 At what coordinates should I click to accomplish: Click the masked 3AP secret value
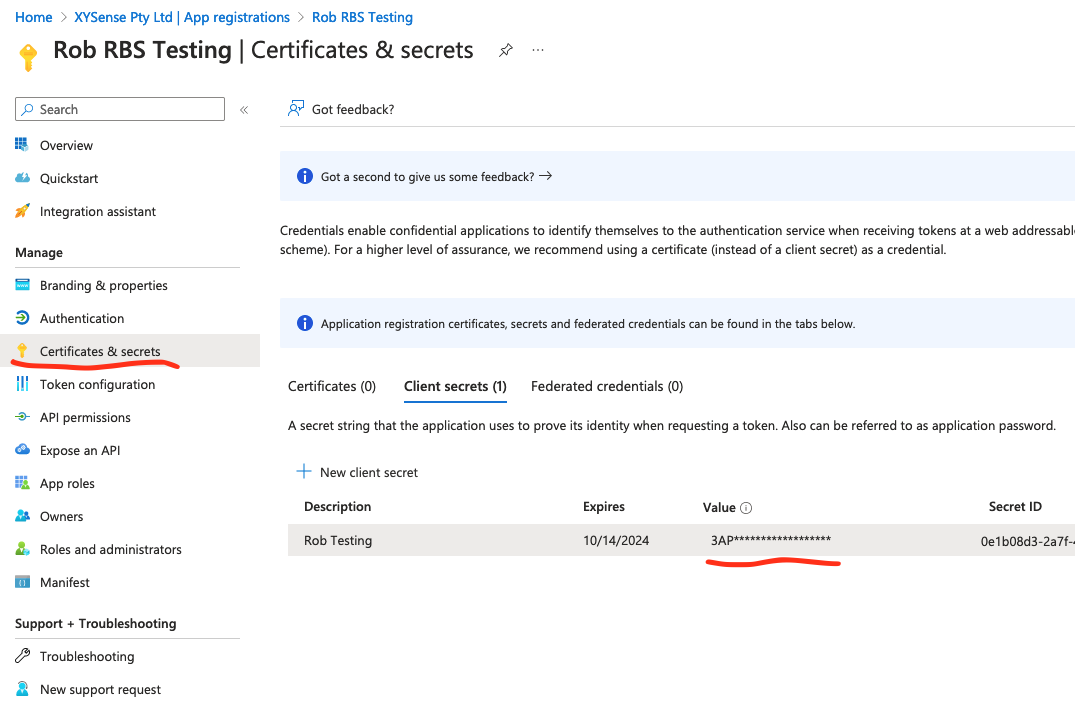click(x=771, y=540)
